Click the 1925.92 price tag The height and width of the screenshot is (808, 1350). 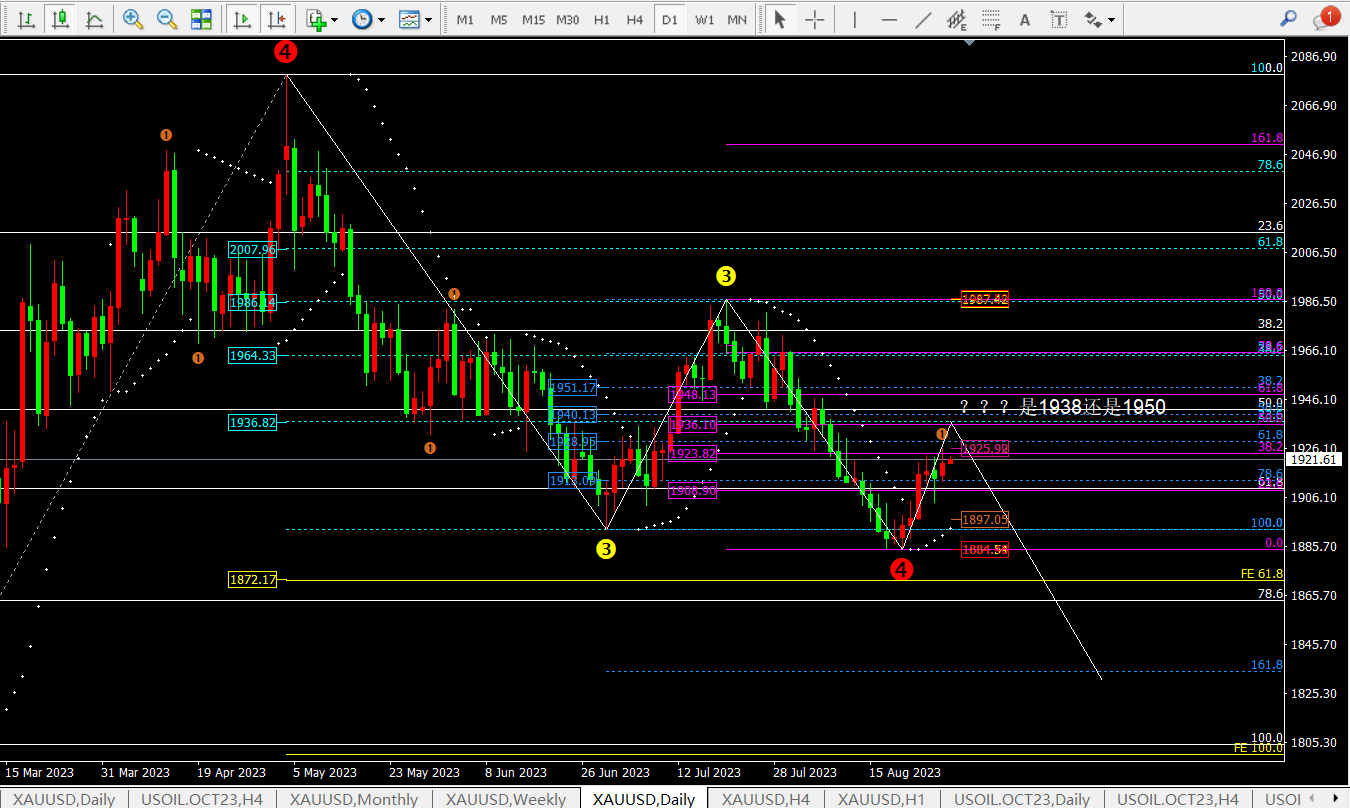(984, 449)
